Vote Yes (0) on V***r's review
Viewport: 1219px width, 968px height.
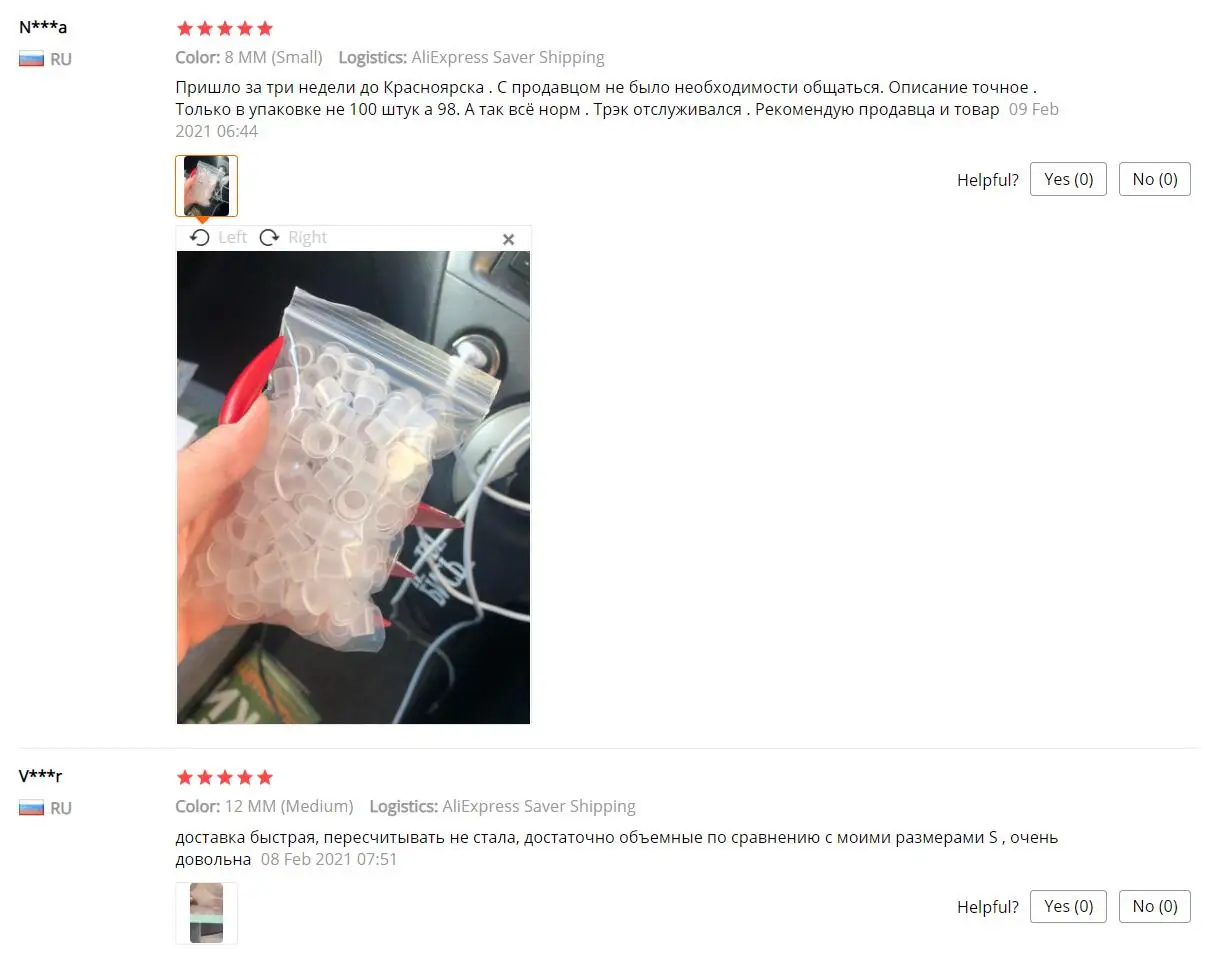pyautogui.click(x=1068, y=906)
